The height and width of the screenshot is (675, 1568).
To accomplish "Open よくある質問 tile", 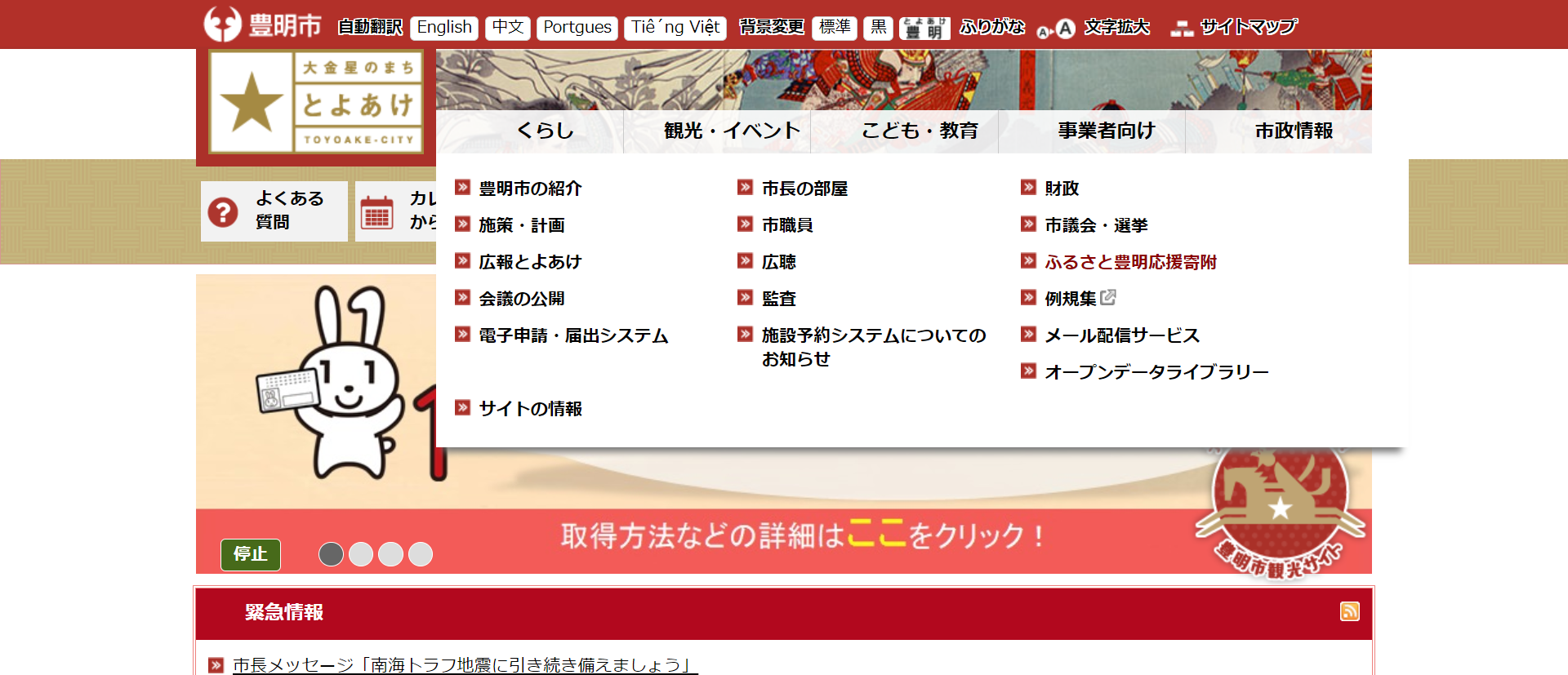I will tap(274, 211).
